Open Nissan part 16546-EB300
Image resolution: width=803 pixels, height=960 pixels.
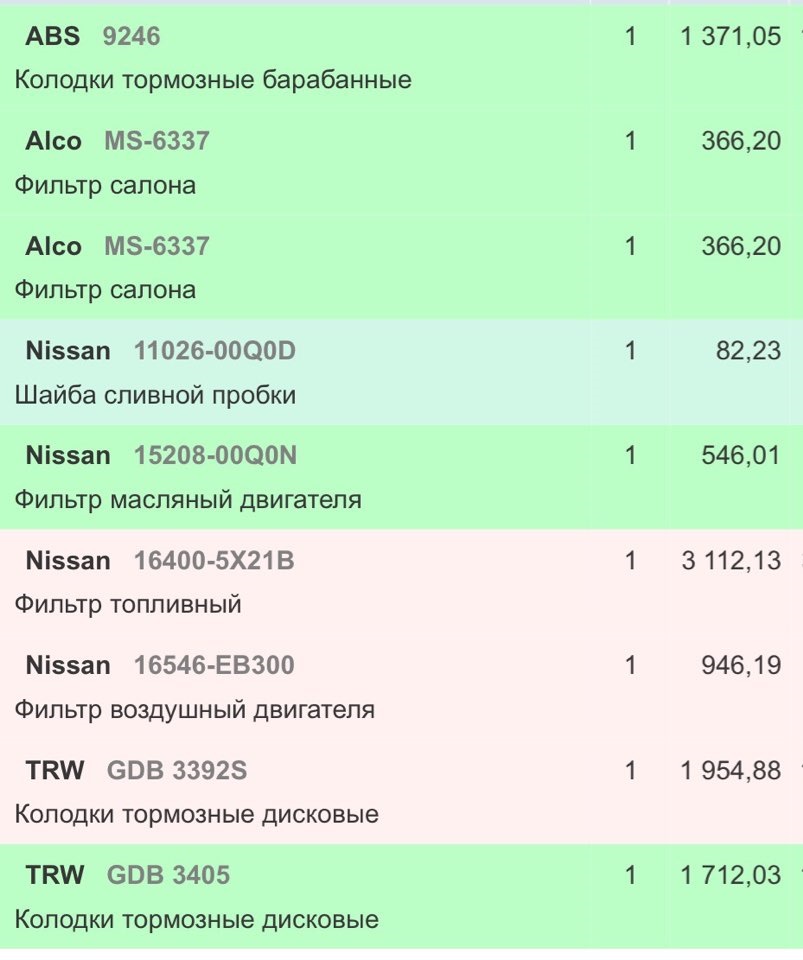214,666
